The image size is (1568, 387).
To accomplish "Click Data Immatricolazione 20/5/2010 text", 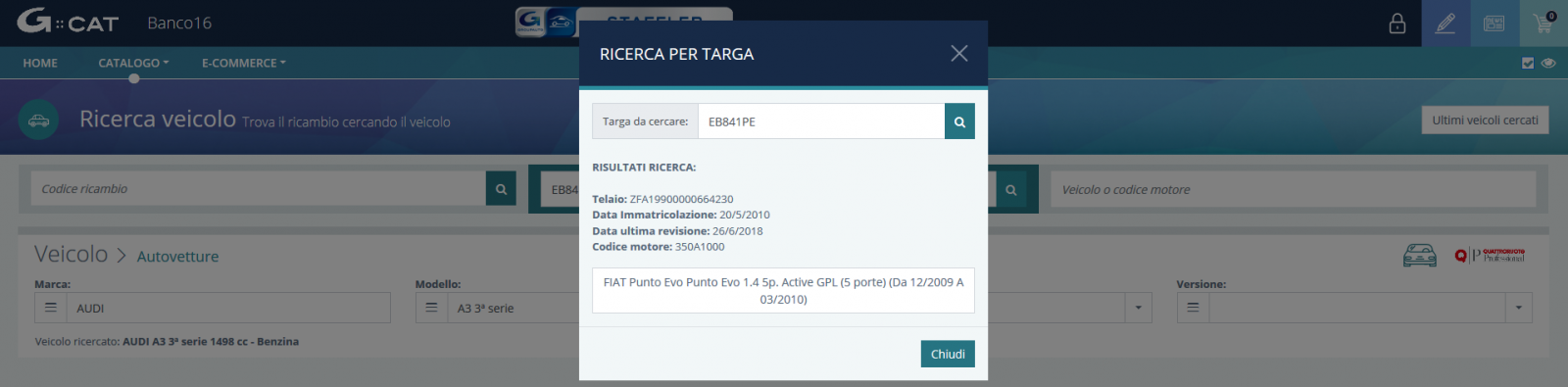I will 681,215.
